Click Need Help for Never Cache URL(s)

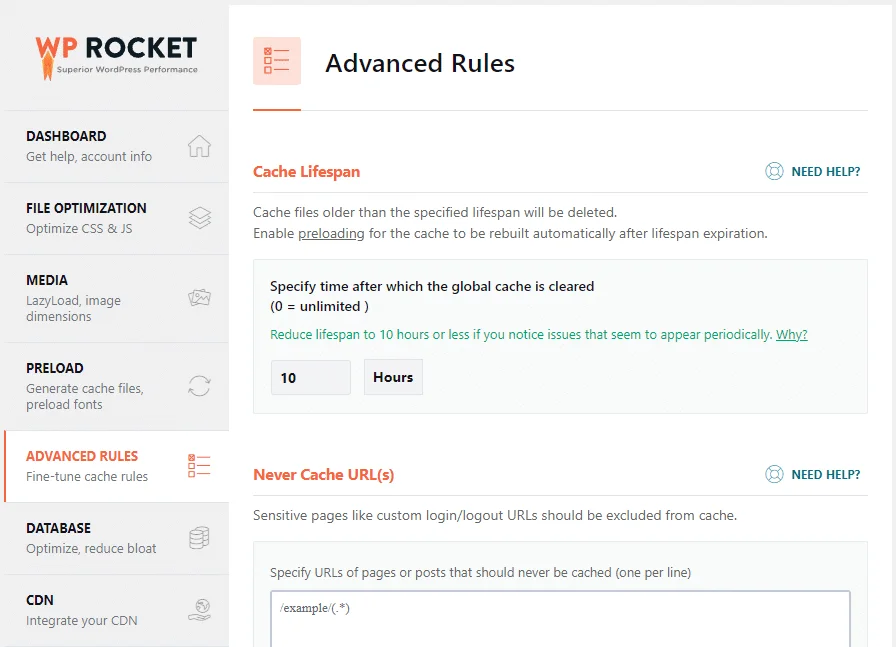click(x=825, y=474)
